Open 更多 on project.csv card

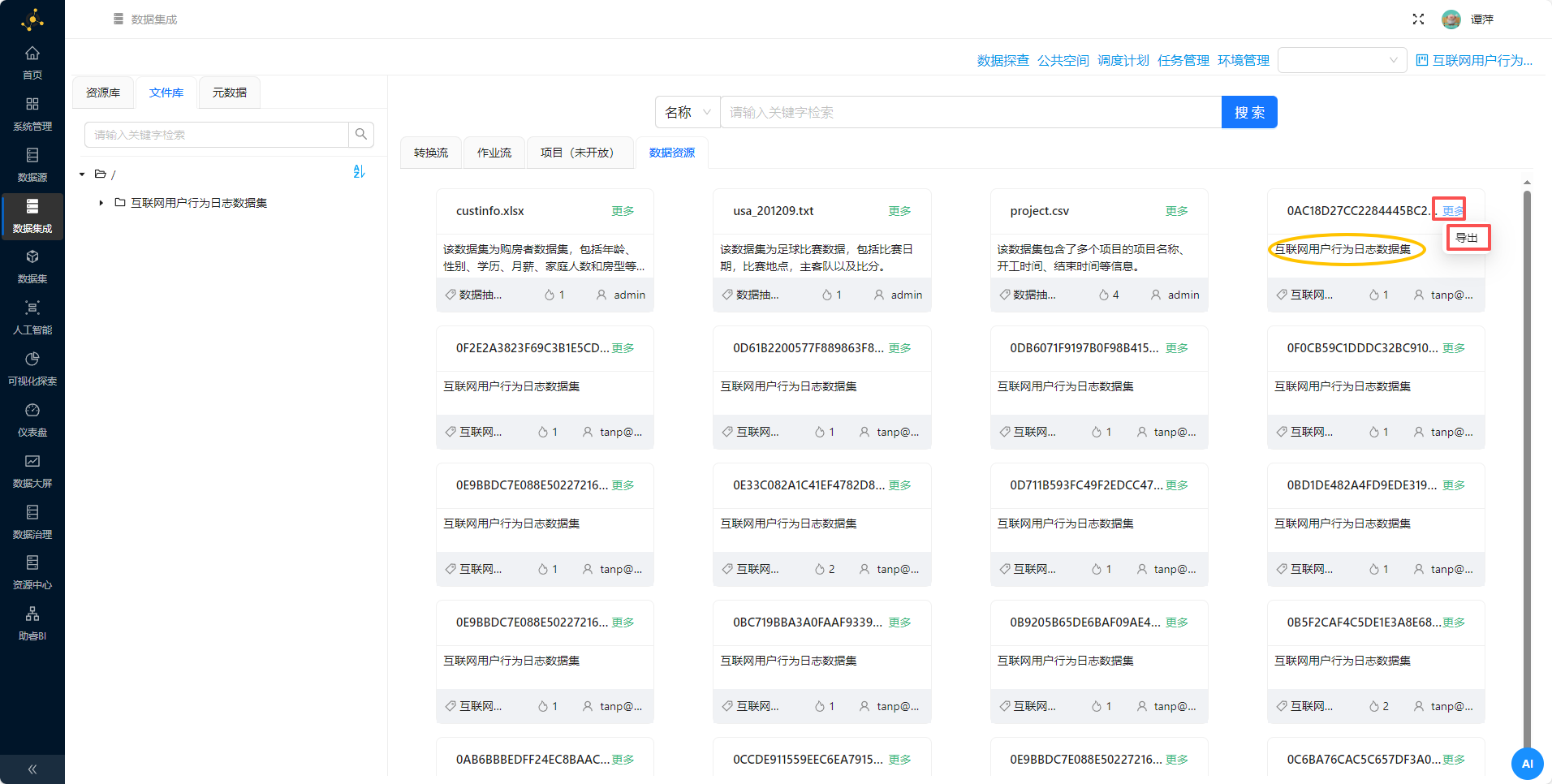click(x=1176, y=210)
